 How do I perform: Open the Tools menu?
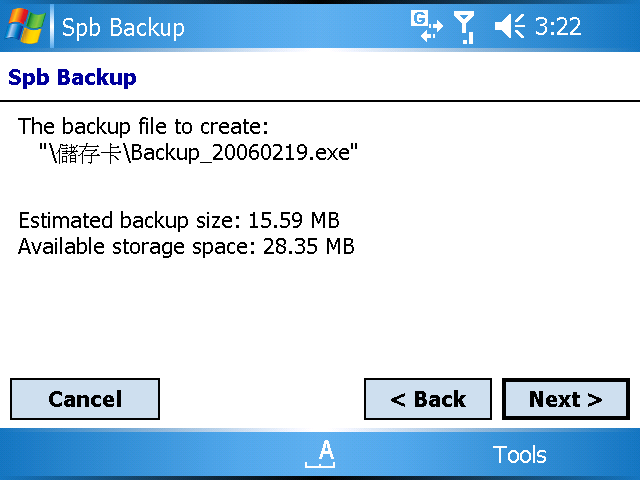(519, 454)
